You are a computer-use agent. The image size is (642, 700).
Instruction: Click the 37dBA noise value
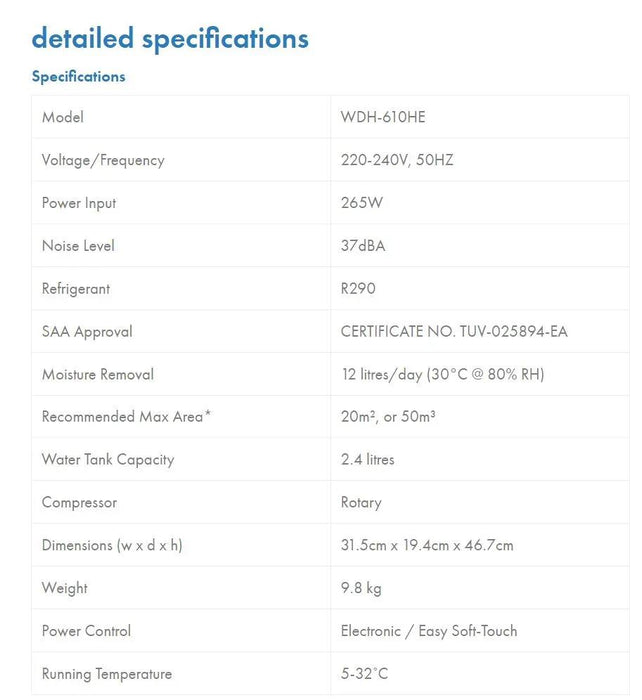click(x=363, y=246)
